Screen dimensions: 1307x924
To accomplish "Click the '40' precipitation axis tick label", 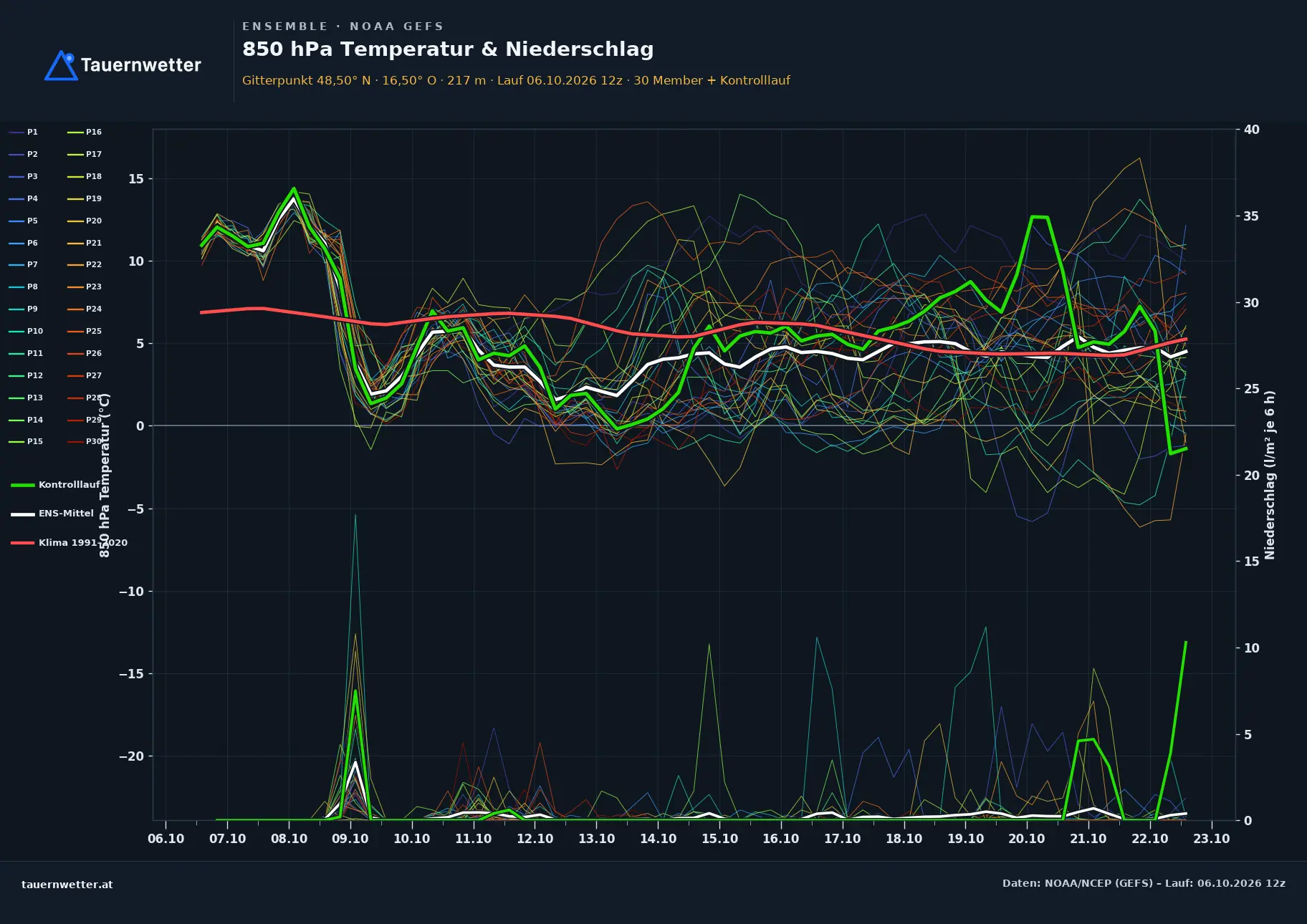I will (1252, 130).
